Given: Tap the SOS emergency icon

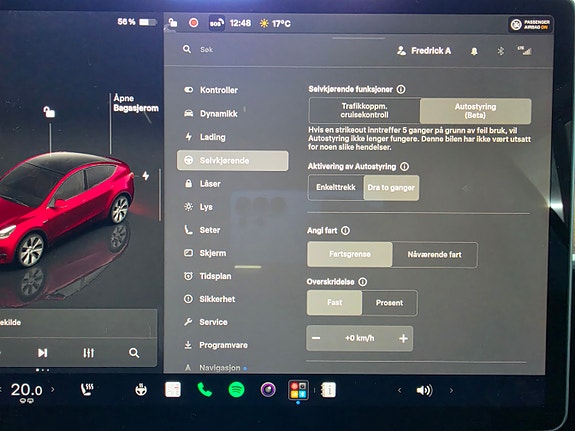Looking at the screenshot, I should pyautogui.click(x=216, y=23).
